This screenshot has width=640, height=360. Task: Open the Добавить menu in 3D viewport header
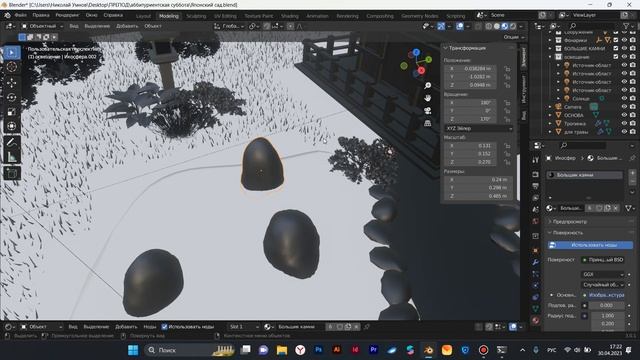[x=127, y=26]
